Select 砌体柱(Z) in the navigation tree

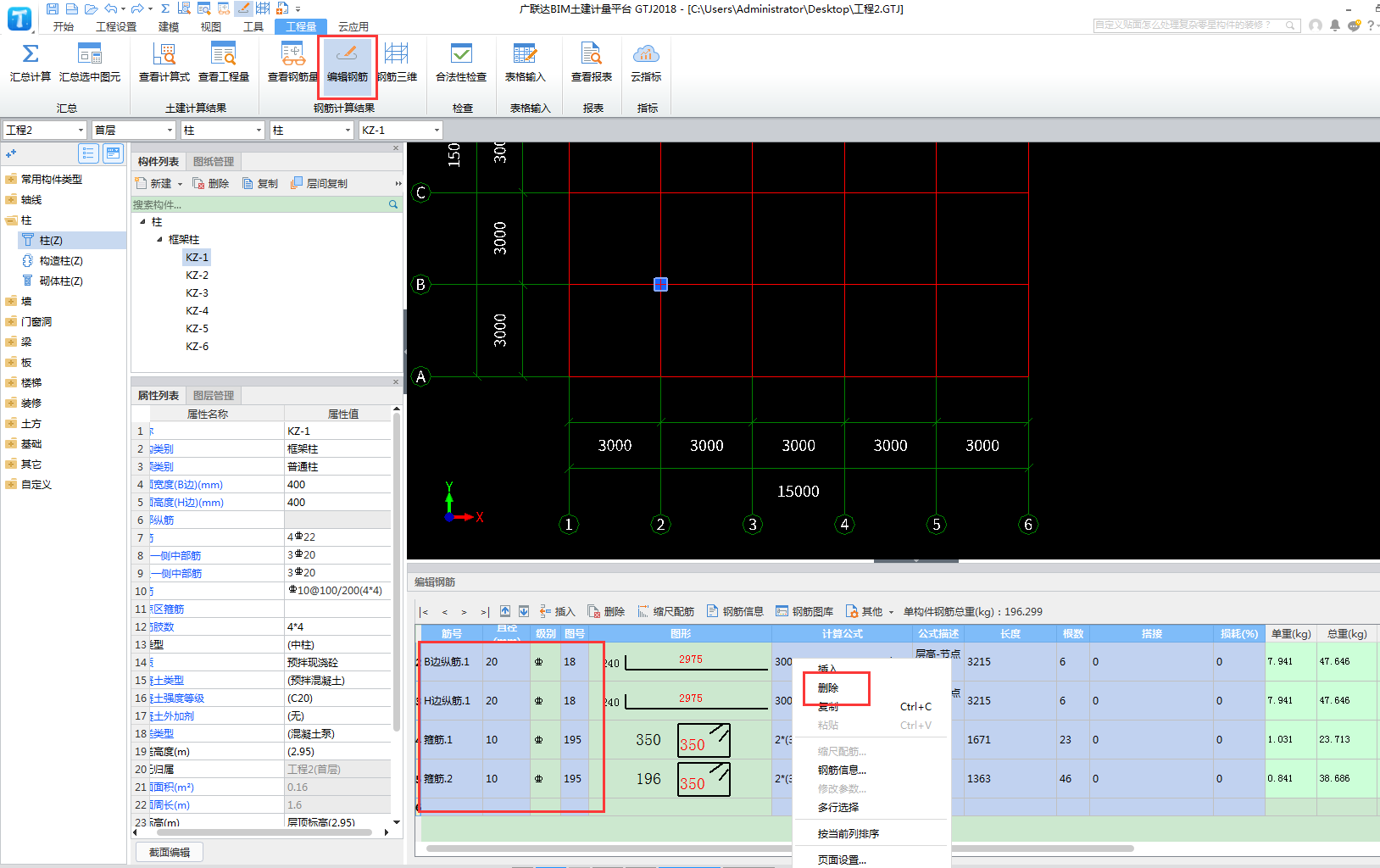click(x=61, y=281)
